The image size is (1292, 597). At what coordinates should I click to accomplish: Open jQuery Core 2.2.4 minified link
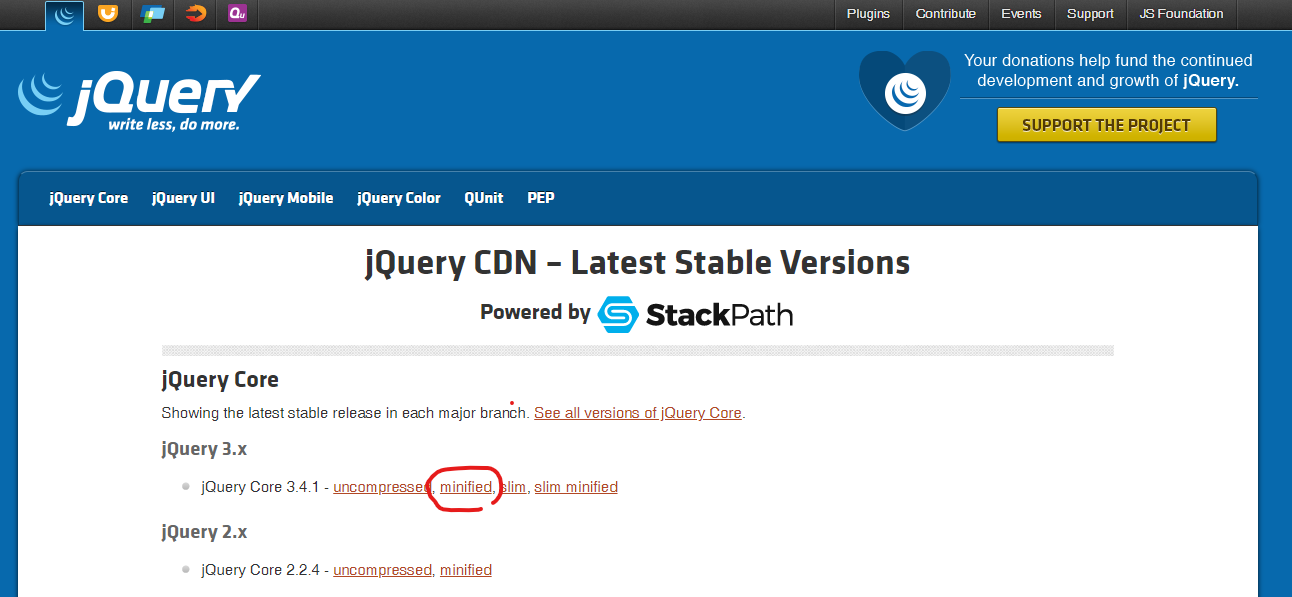[x=466, y=570]
